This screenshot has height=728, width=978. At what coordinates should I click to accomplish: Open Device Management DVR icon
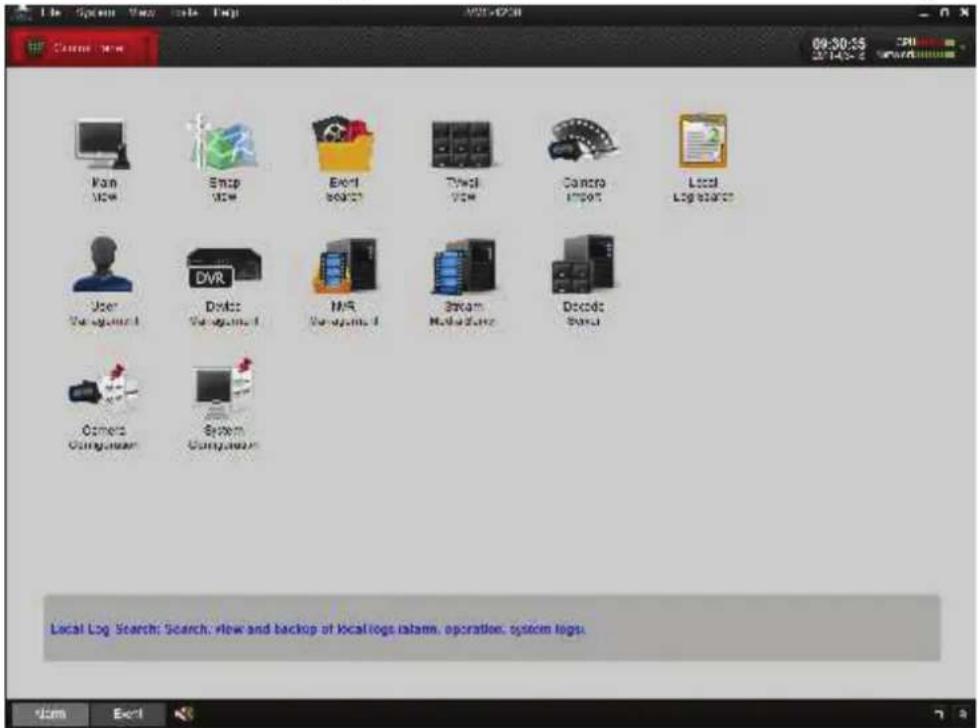(x=224, y=268)
